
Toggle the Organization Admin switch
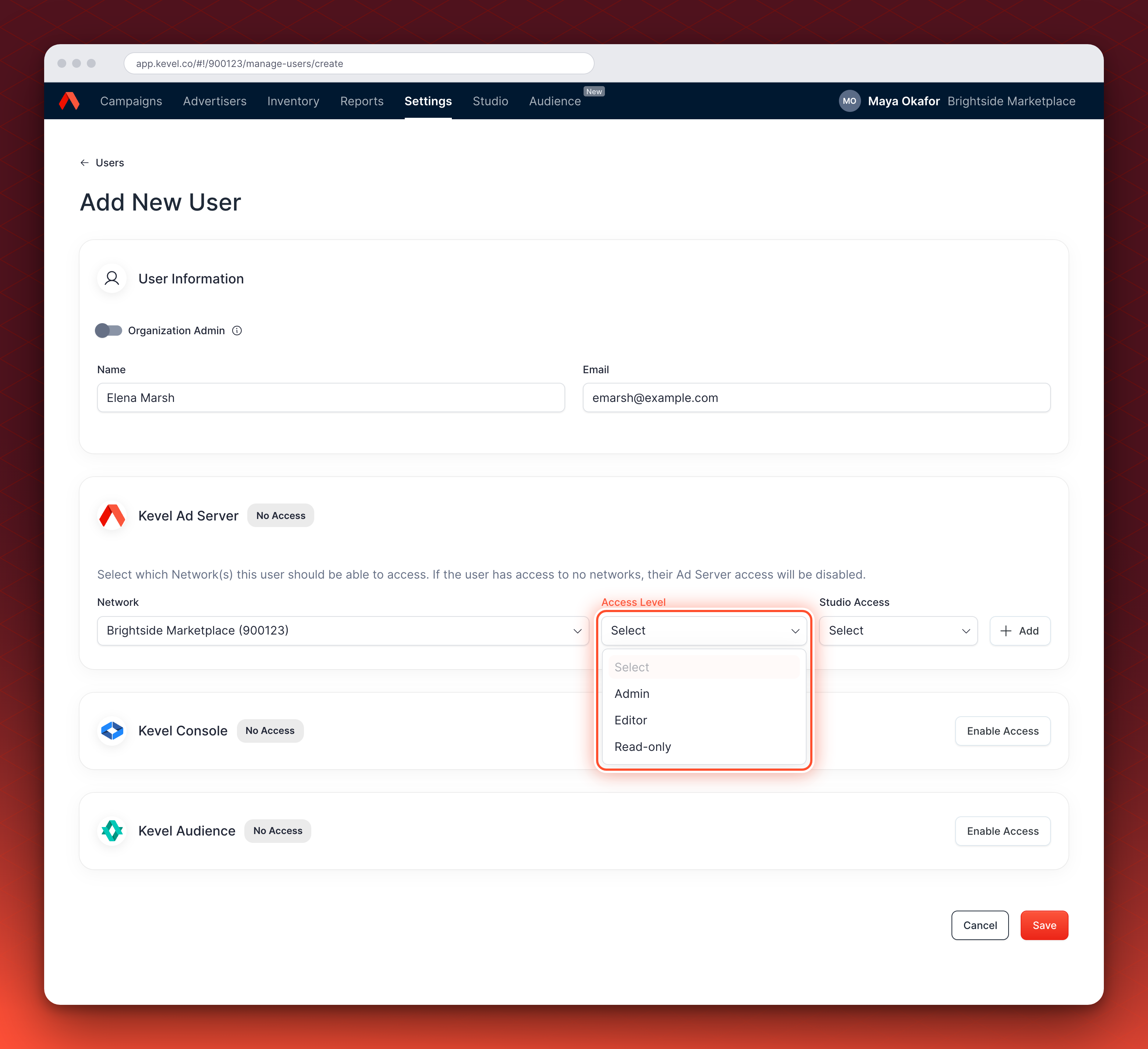(108, 331)
